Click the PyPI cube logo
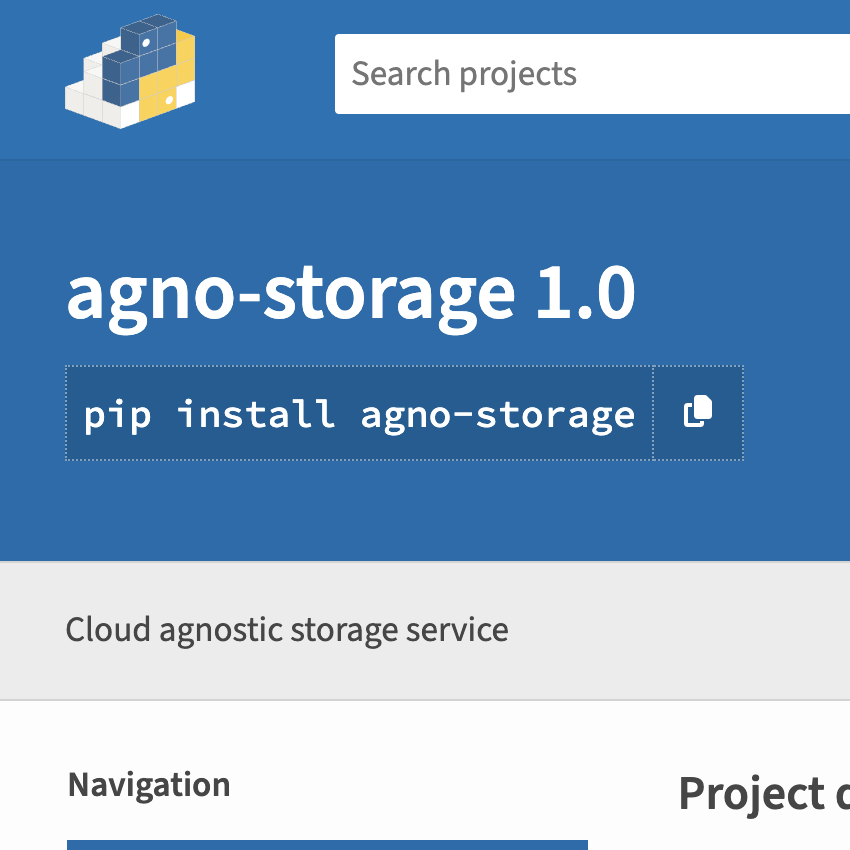The height and width of the screenshot is (850, 850). pos(130,72)
